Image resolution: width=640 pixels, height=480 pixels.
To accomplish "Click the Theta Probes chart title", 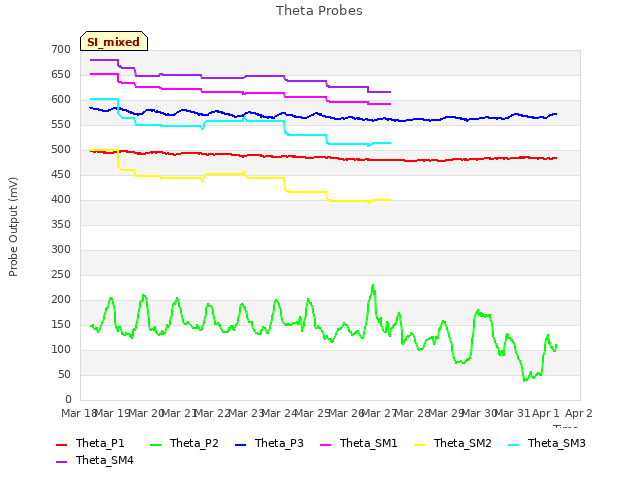I will (x=319, y=10).
